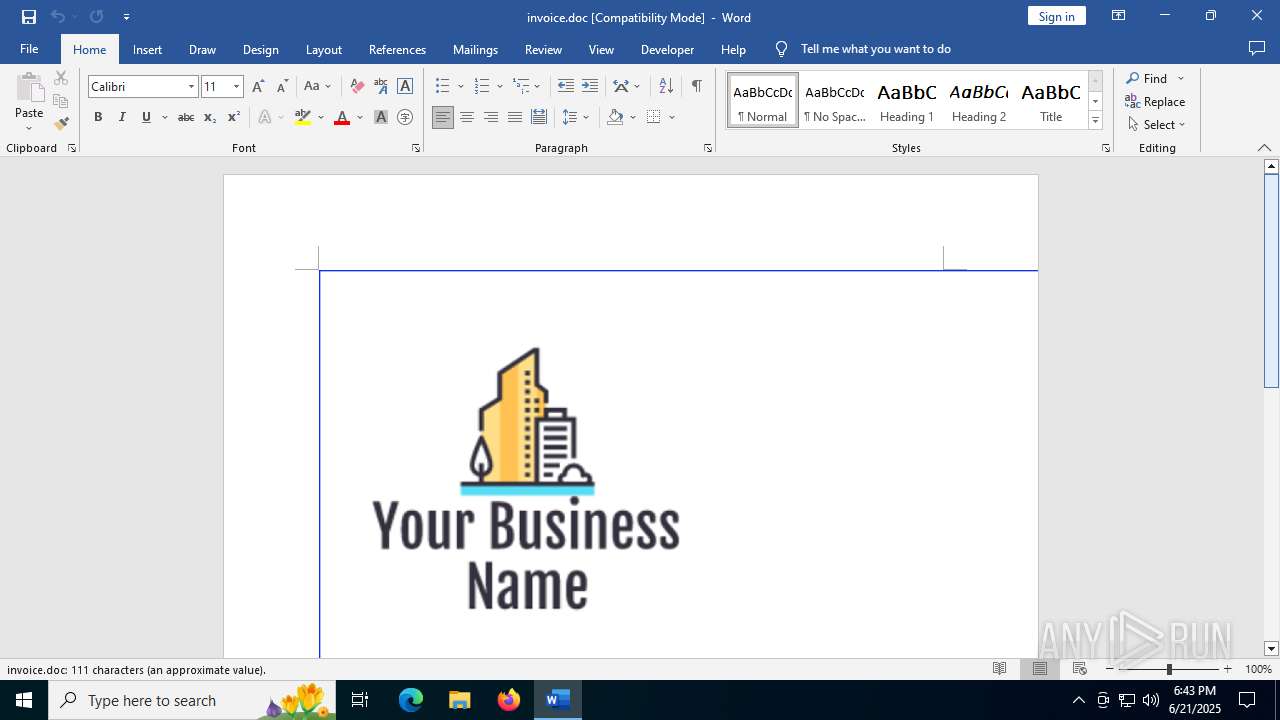Image resolution: width=1280 pixels, height=720 pixels.
Task: Click Ribbon Display Options icon
Action: (1119, 16)
